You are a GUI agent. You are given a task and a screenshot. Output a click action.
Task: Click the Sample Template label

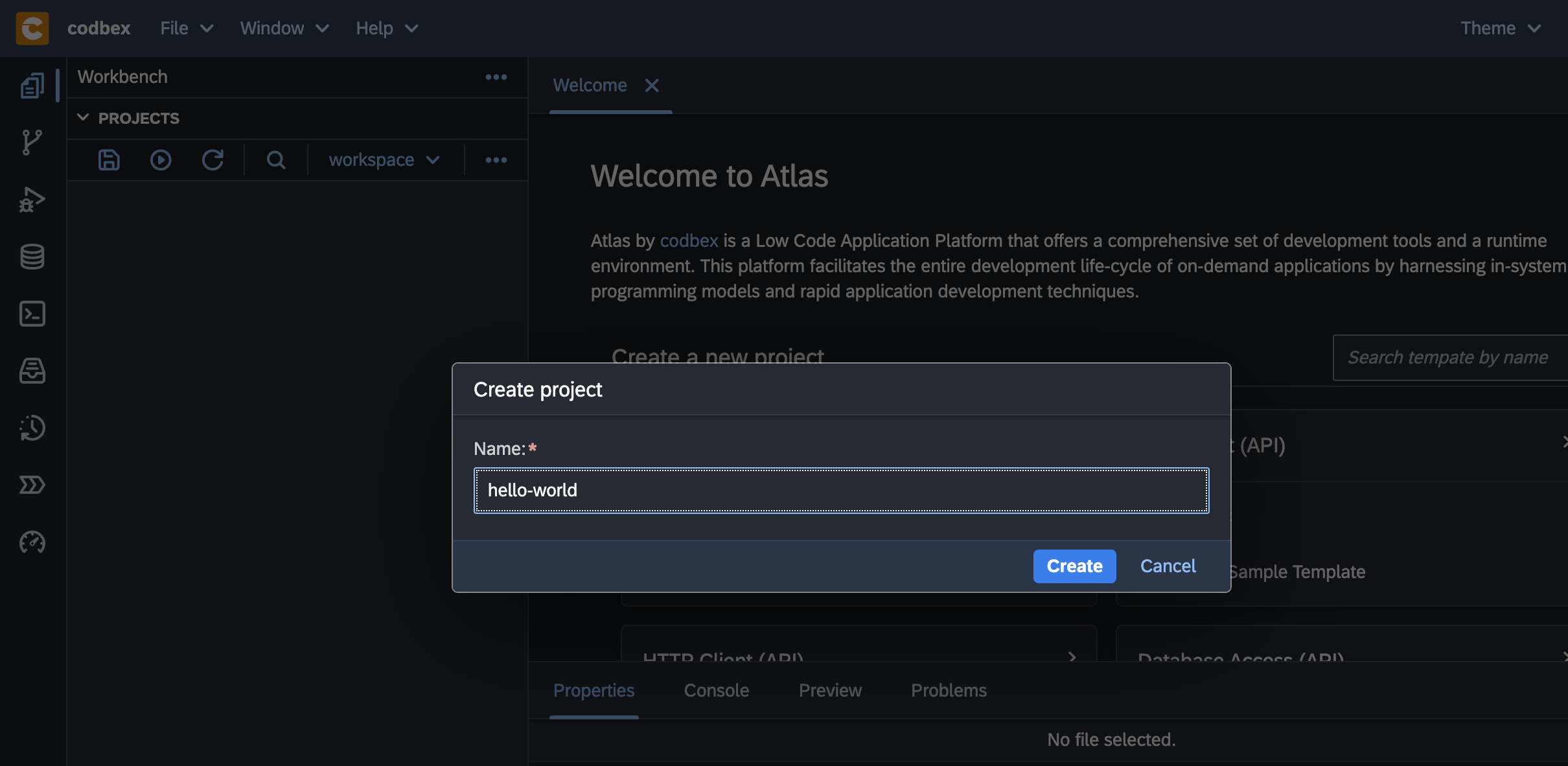[x=1297, y=572]
